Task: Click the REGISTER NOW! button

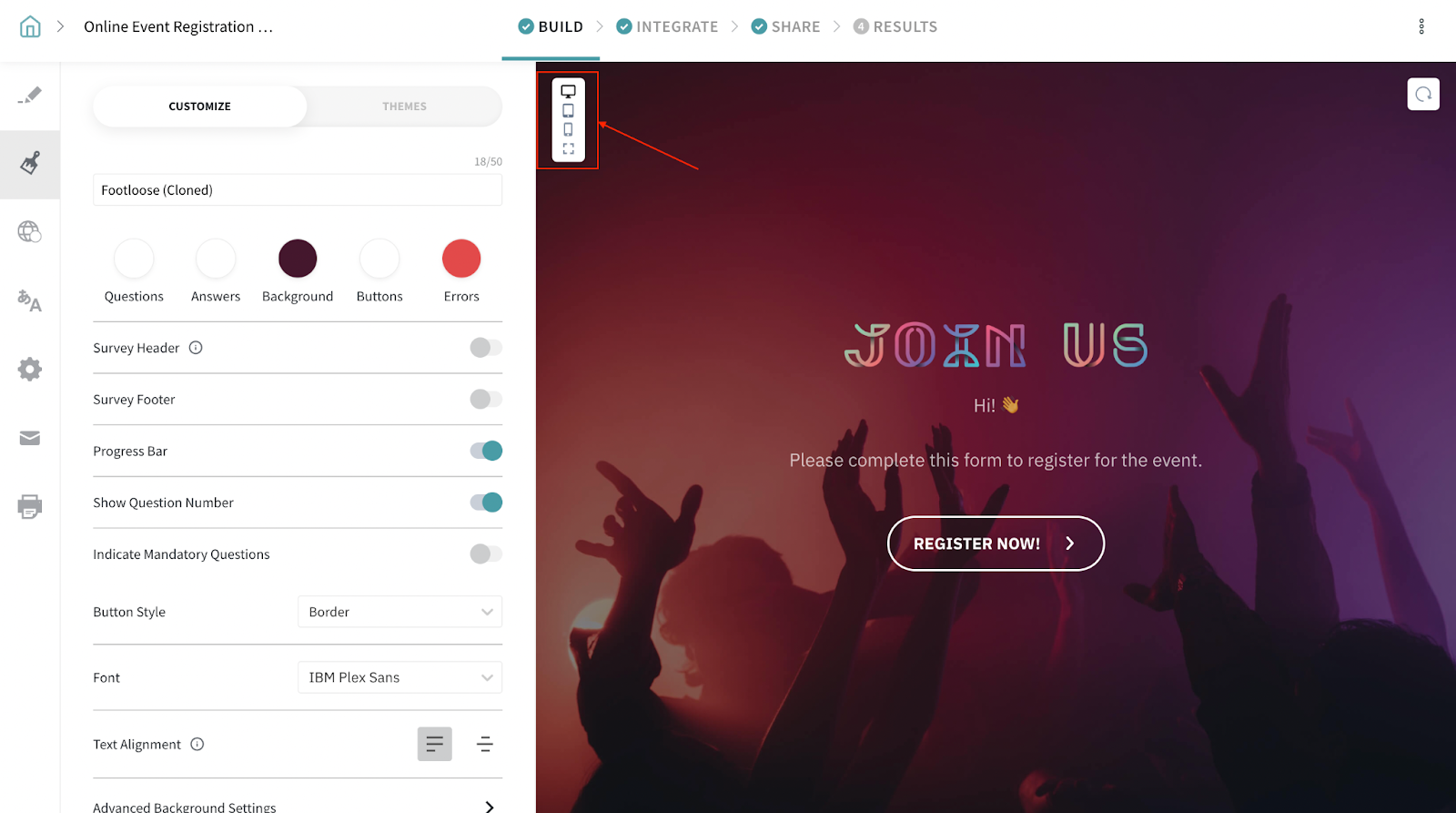Action: pyautogui.click(x=996, y=544)
